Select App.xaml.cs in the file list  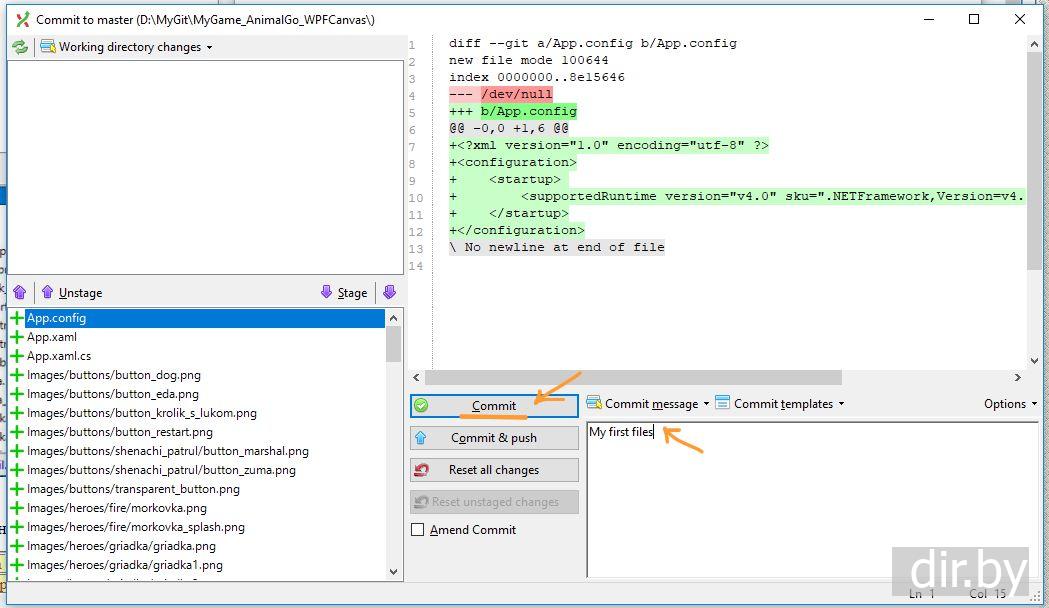coord(59,356)
